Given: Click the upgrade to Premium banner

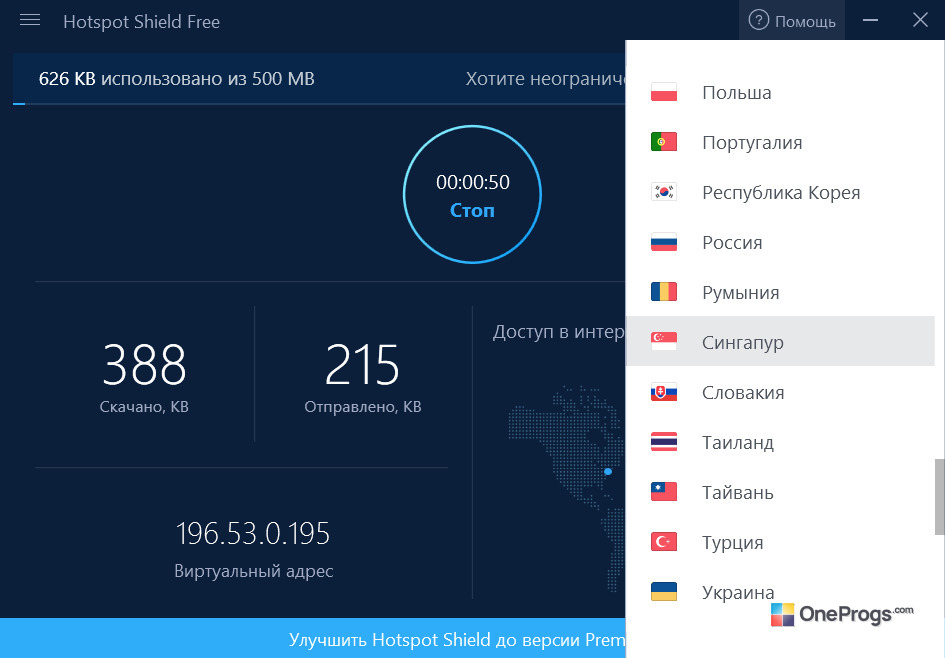Looking at the screenshot, I should click(x=313, y=638).
